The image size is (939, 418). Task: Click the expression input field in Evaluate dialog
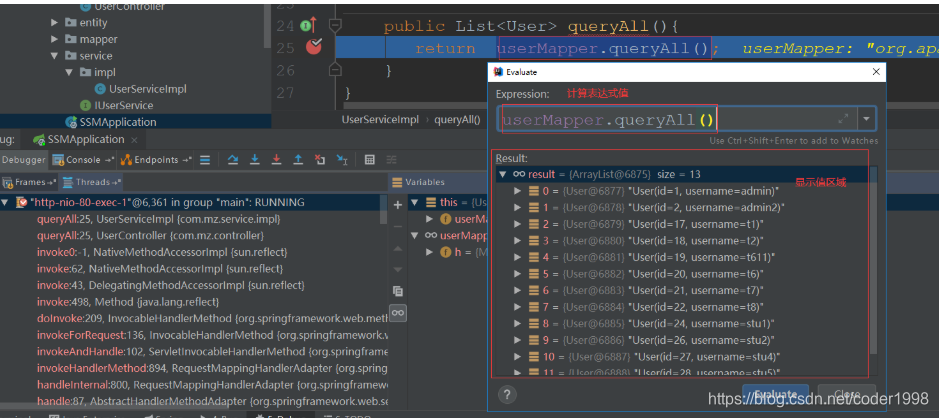(677, 119)
